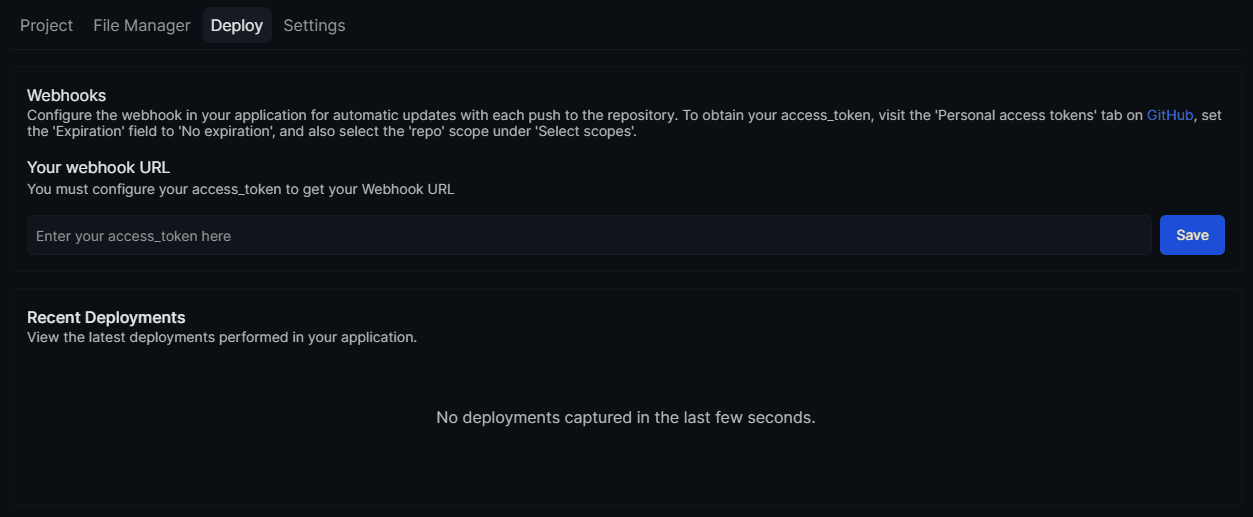Focus the access_token input field
This screenshot has width=1253, height=517.
[x=589, y=235]
